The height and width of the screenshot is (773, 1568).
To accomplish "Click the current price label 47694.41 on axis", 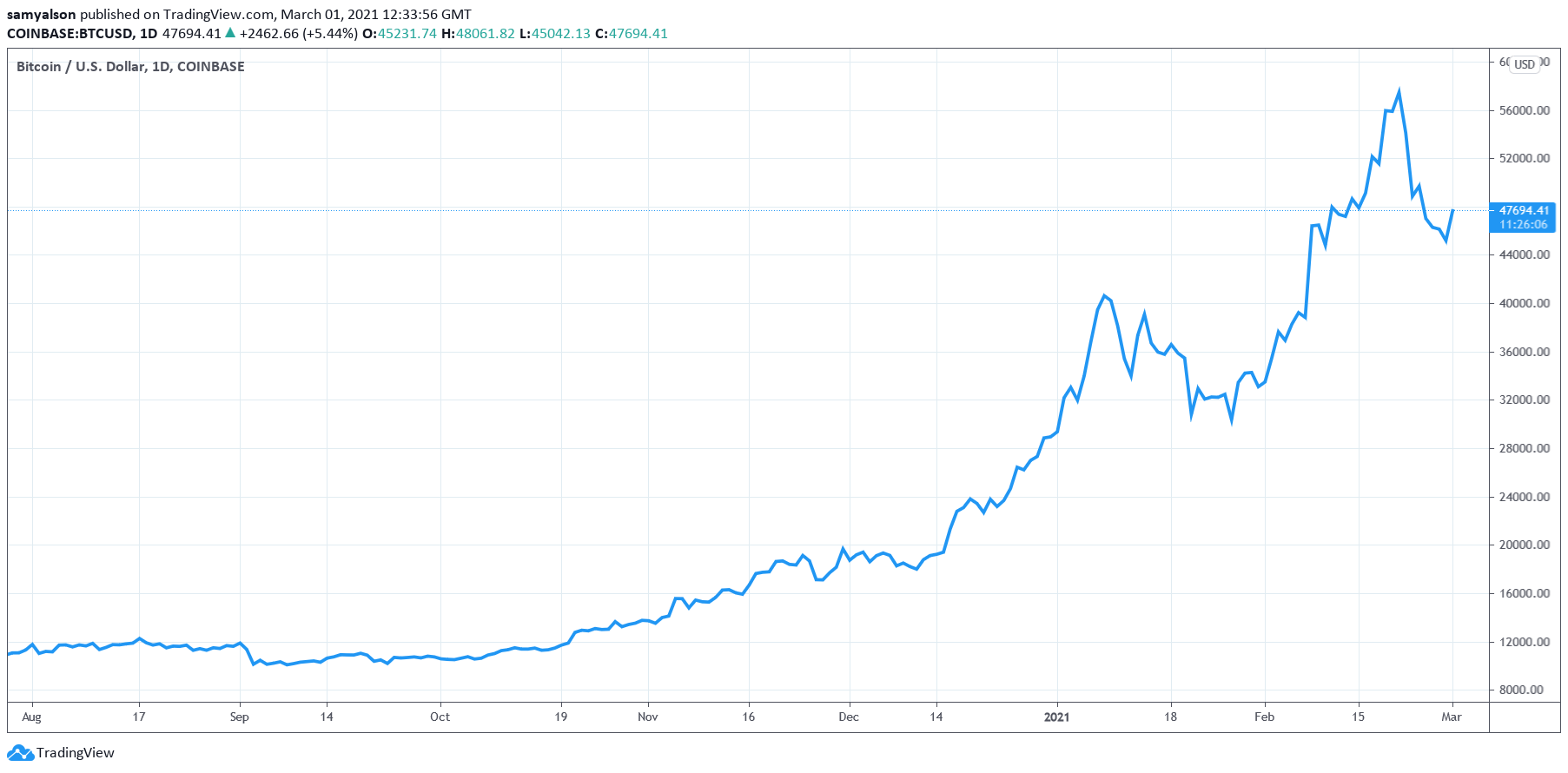I will [1525, 210].
